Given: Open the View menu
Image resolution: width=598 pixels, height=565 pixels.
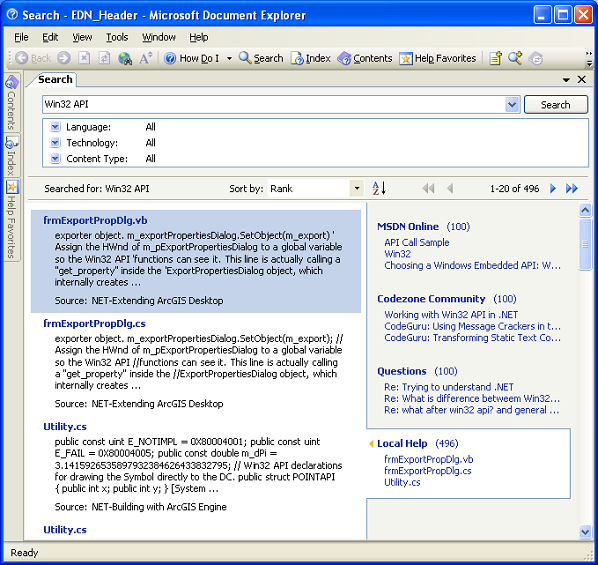Looking at the screenshot, I should tap(82, 37).
